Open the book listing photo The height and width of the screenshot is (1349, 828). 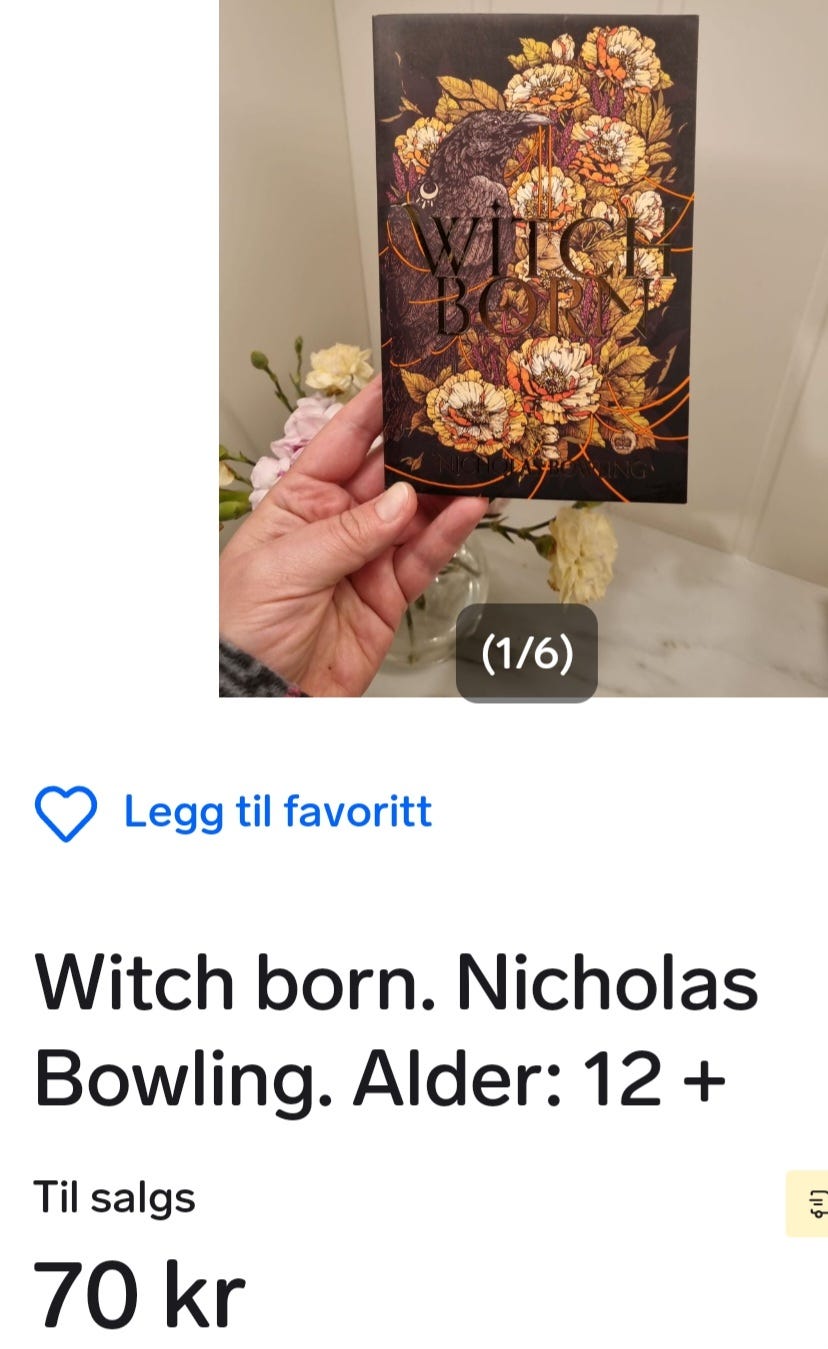coord(523,348)
